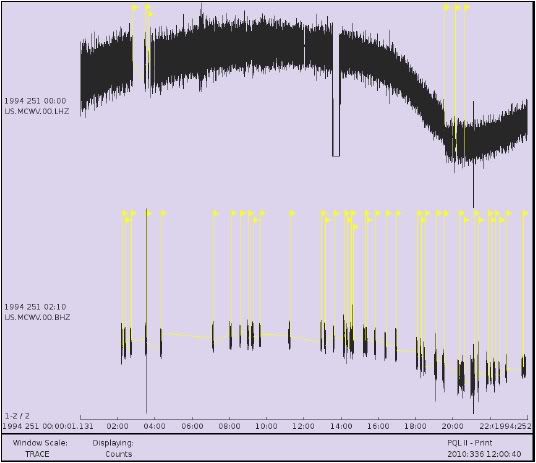Click the rectangular data gap near 14:00

pos(336,94)
